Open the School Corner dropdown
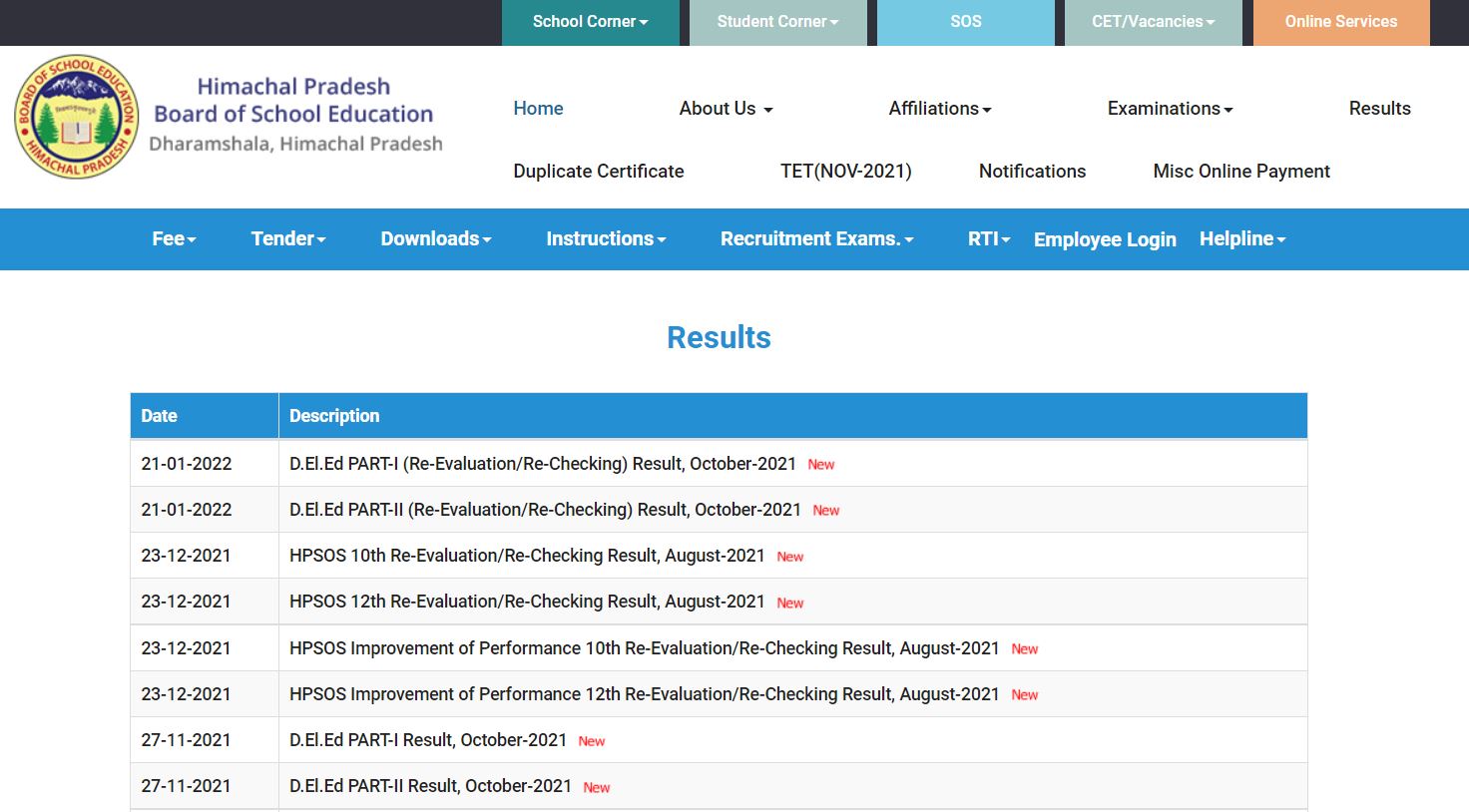 pos(591,22)
